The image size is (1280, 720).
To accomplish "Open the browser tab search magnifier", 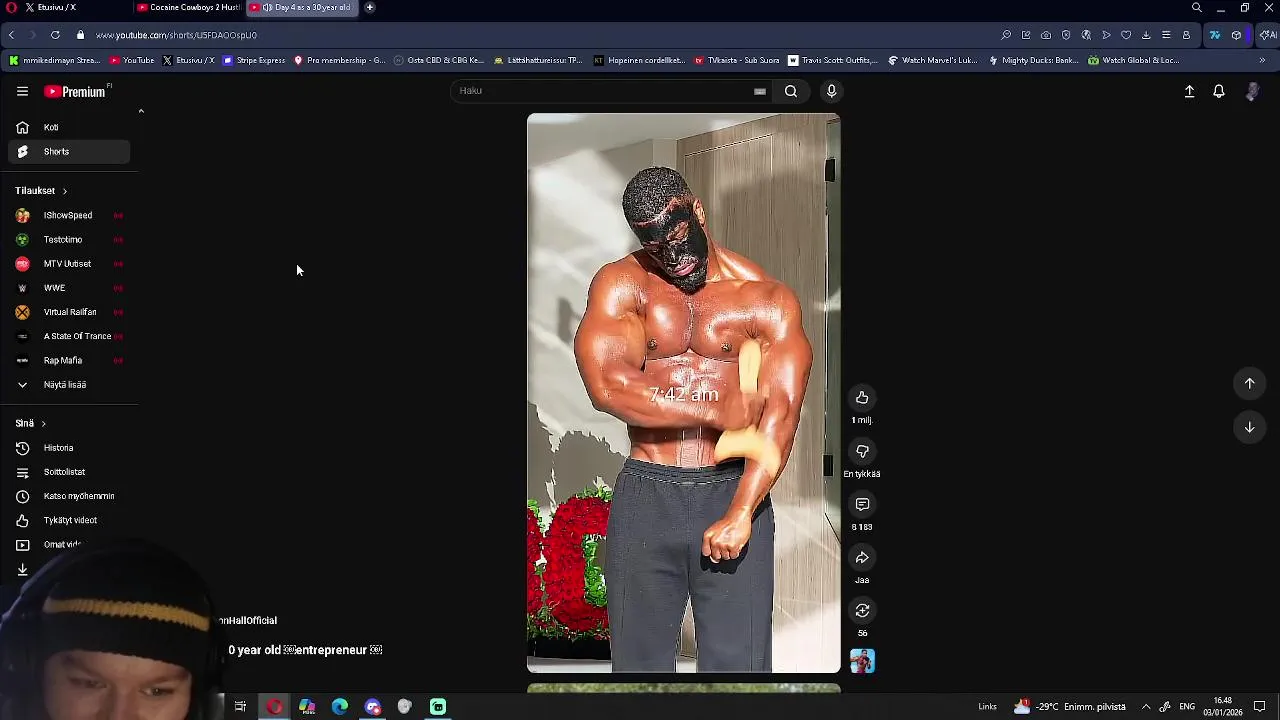I will click(x=1197, y=7).
